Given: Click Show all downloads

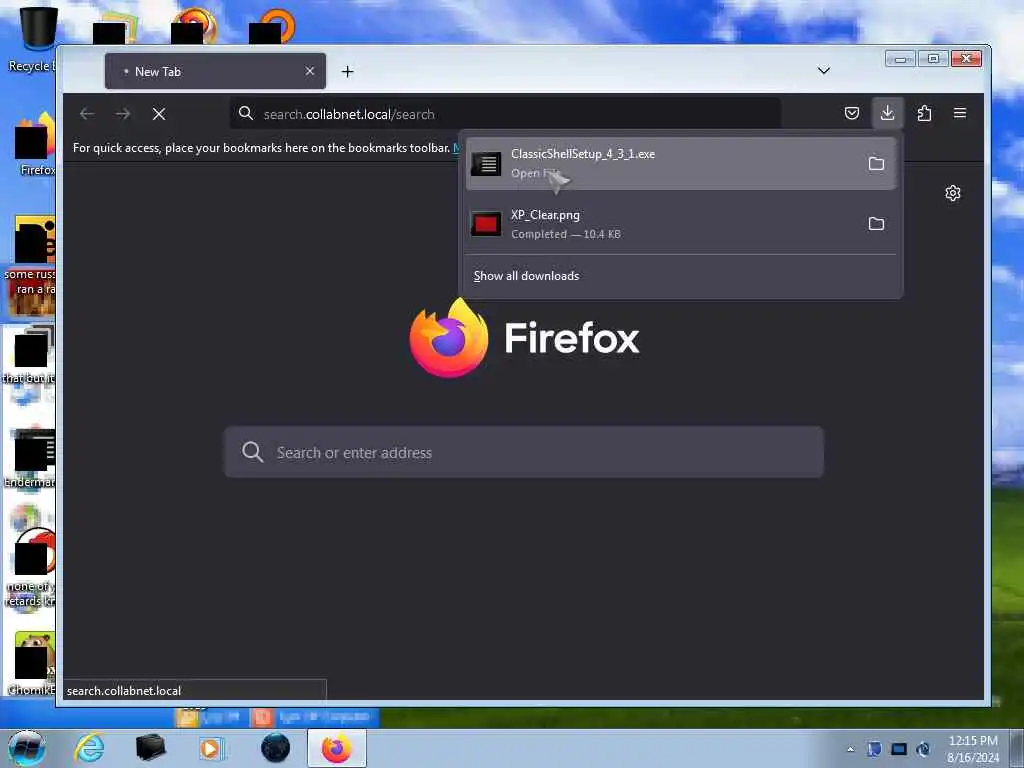Looking at the screenshot, I should click(526, 276).
